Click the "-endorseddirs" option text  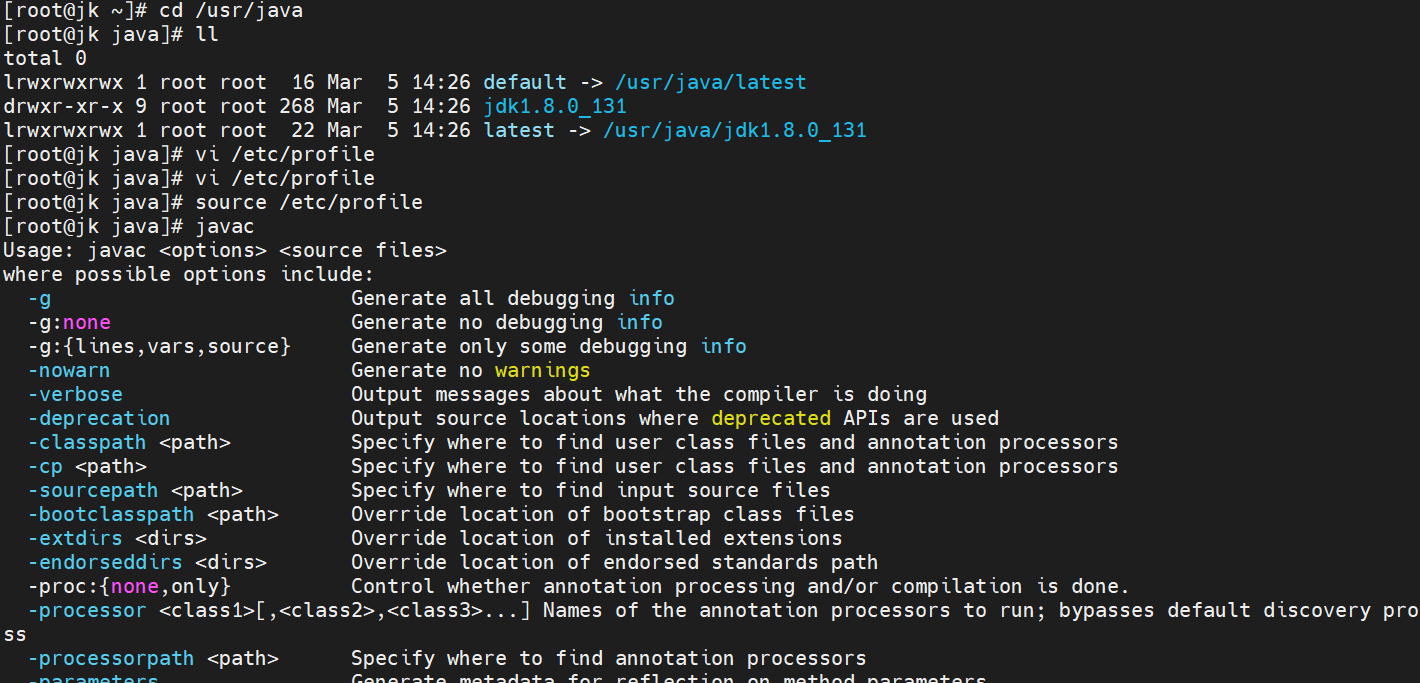point(105,563)
